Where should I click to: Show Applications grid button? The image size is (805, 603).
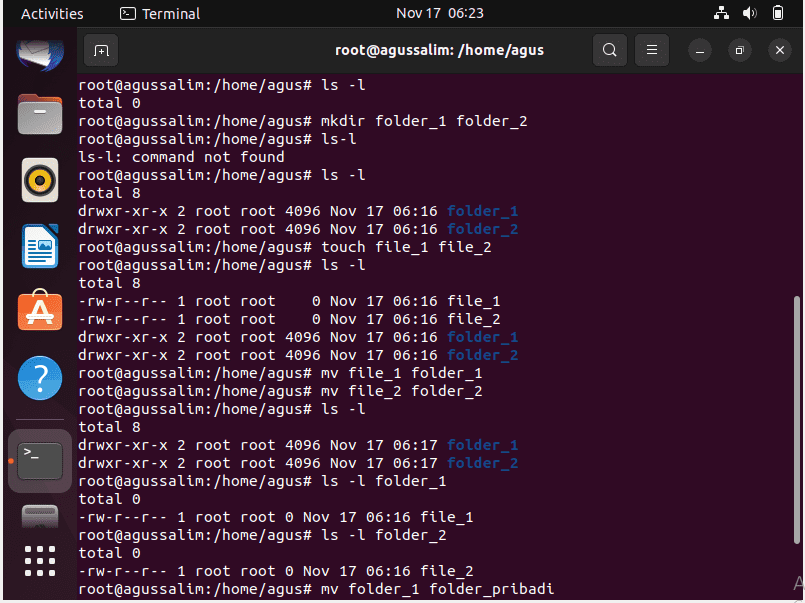(40, 561)
